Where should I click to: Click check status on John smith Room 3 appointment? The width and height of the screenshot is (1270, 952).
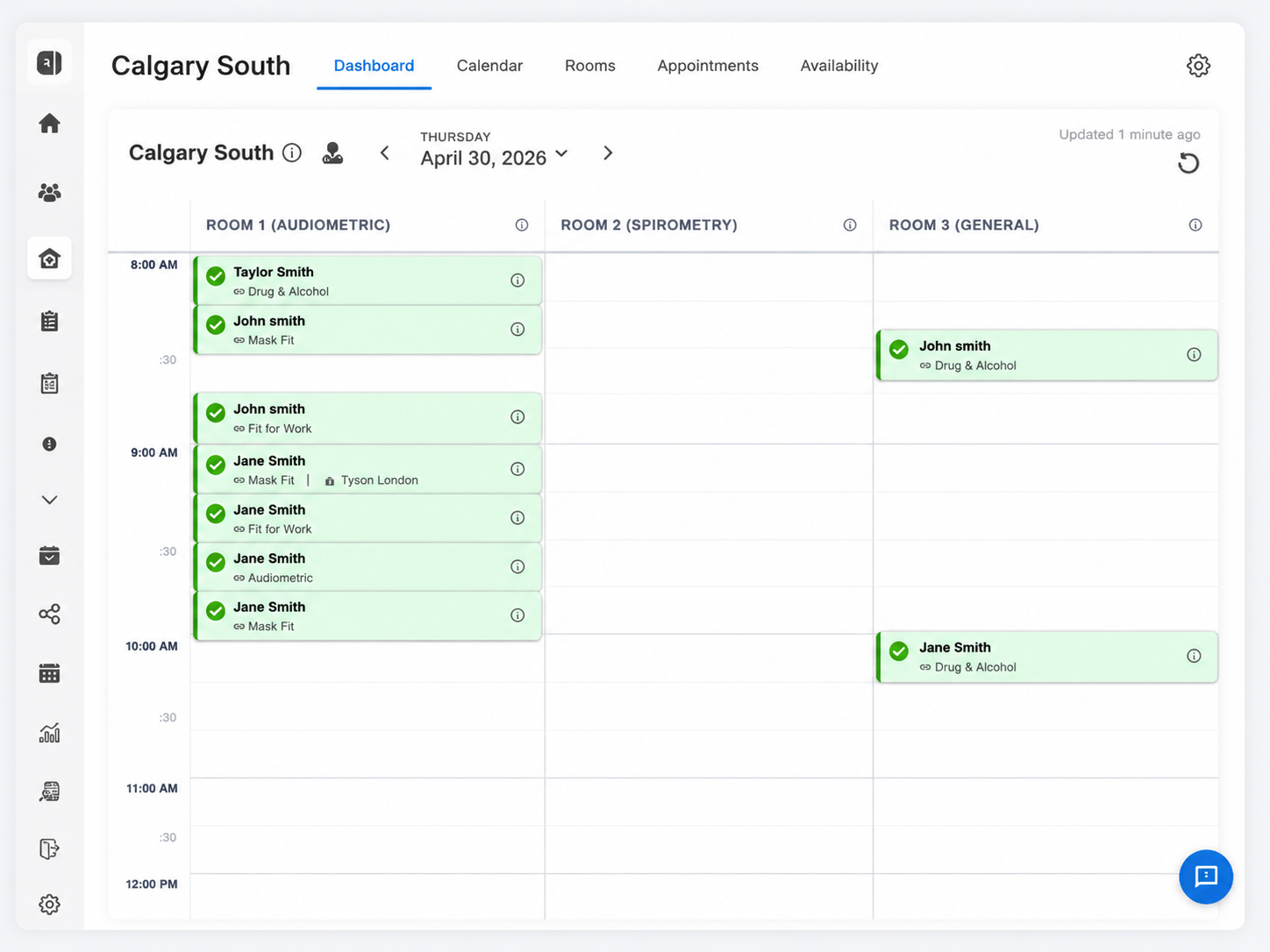pos(899,350)
